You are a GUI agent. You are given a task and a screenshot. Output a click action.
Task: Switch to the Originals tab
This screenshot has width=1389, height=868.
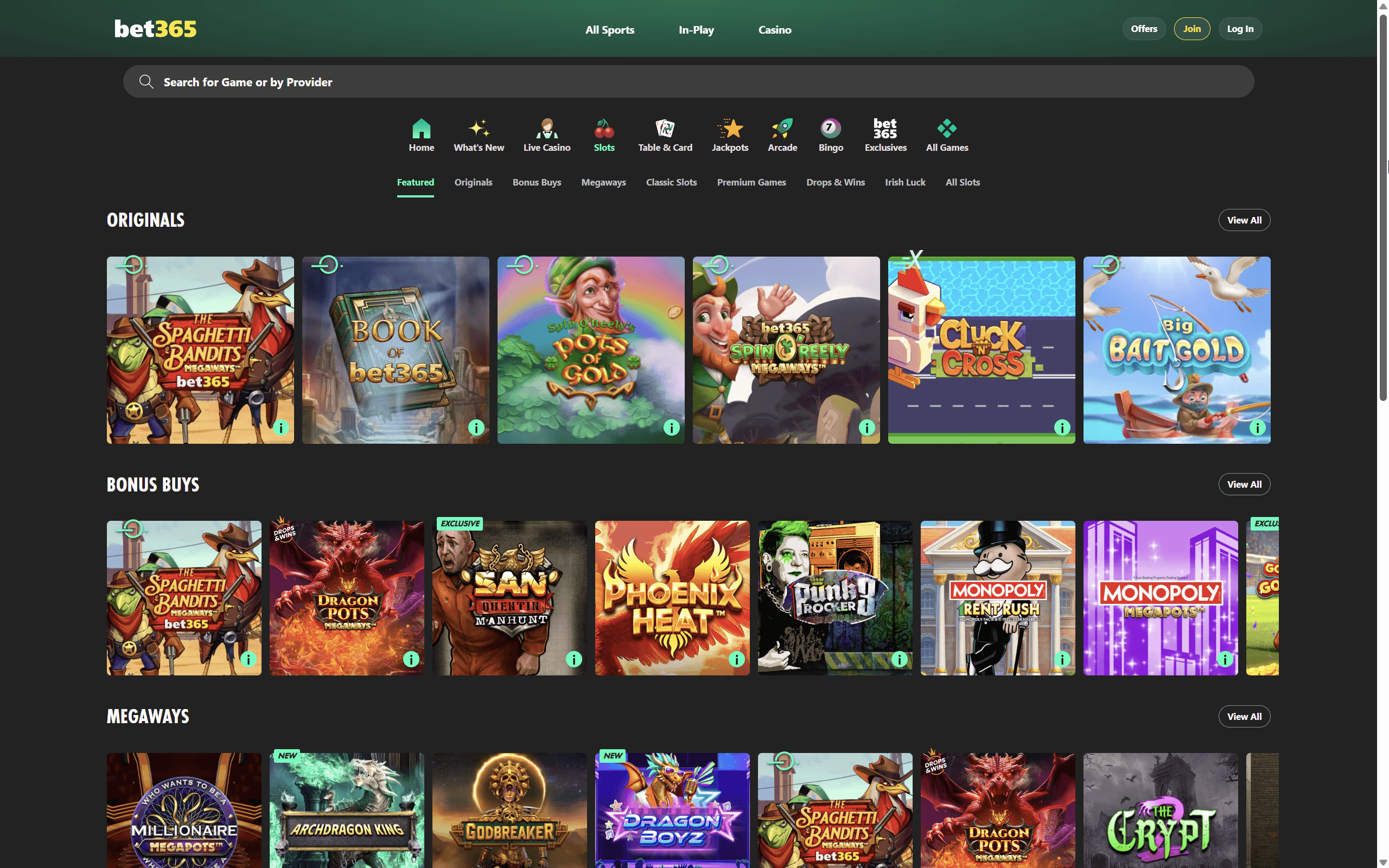[474, 182]
